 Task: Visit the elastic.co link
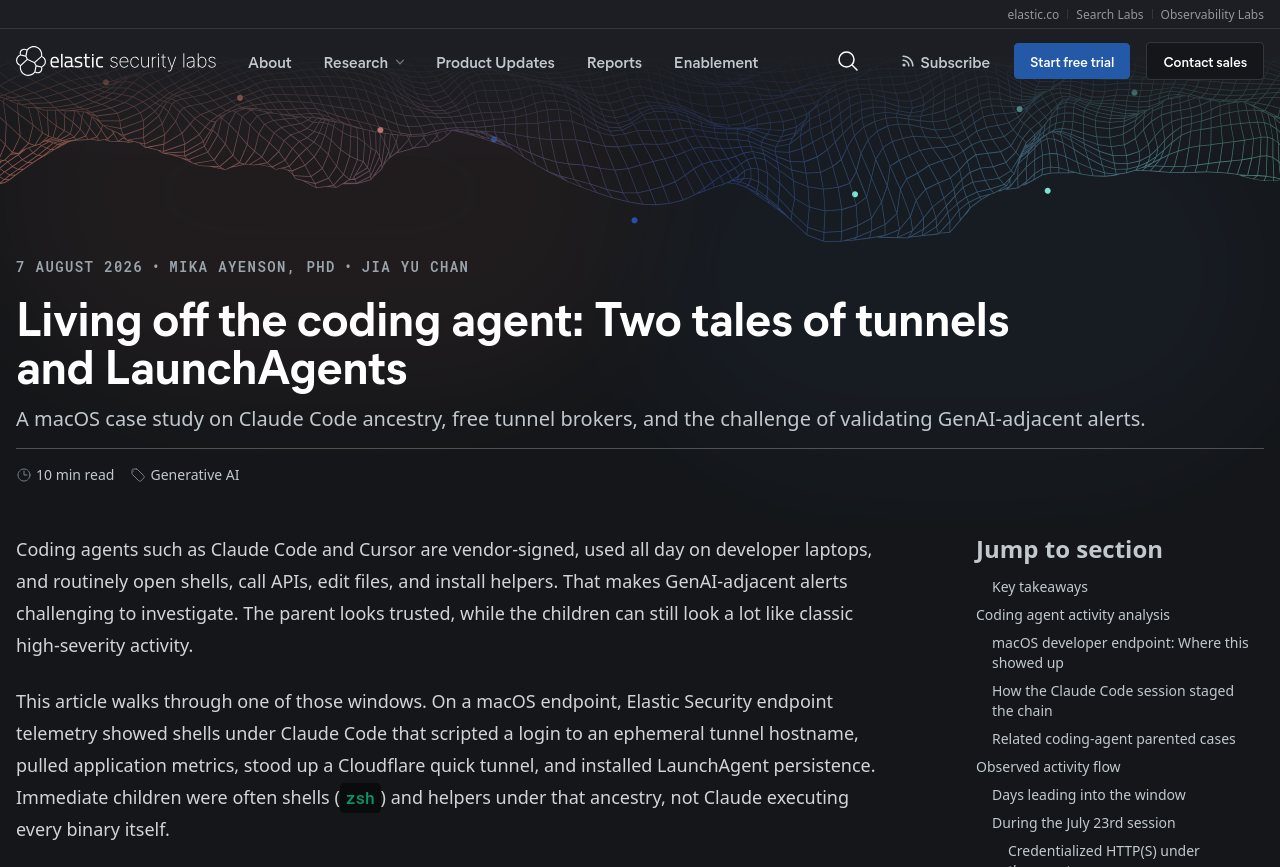[x=1033, y=14]
